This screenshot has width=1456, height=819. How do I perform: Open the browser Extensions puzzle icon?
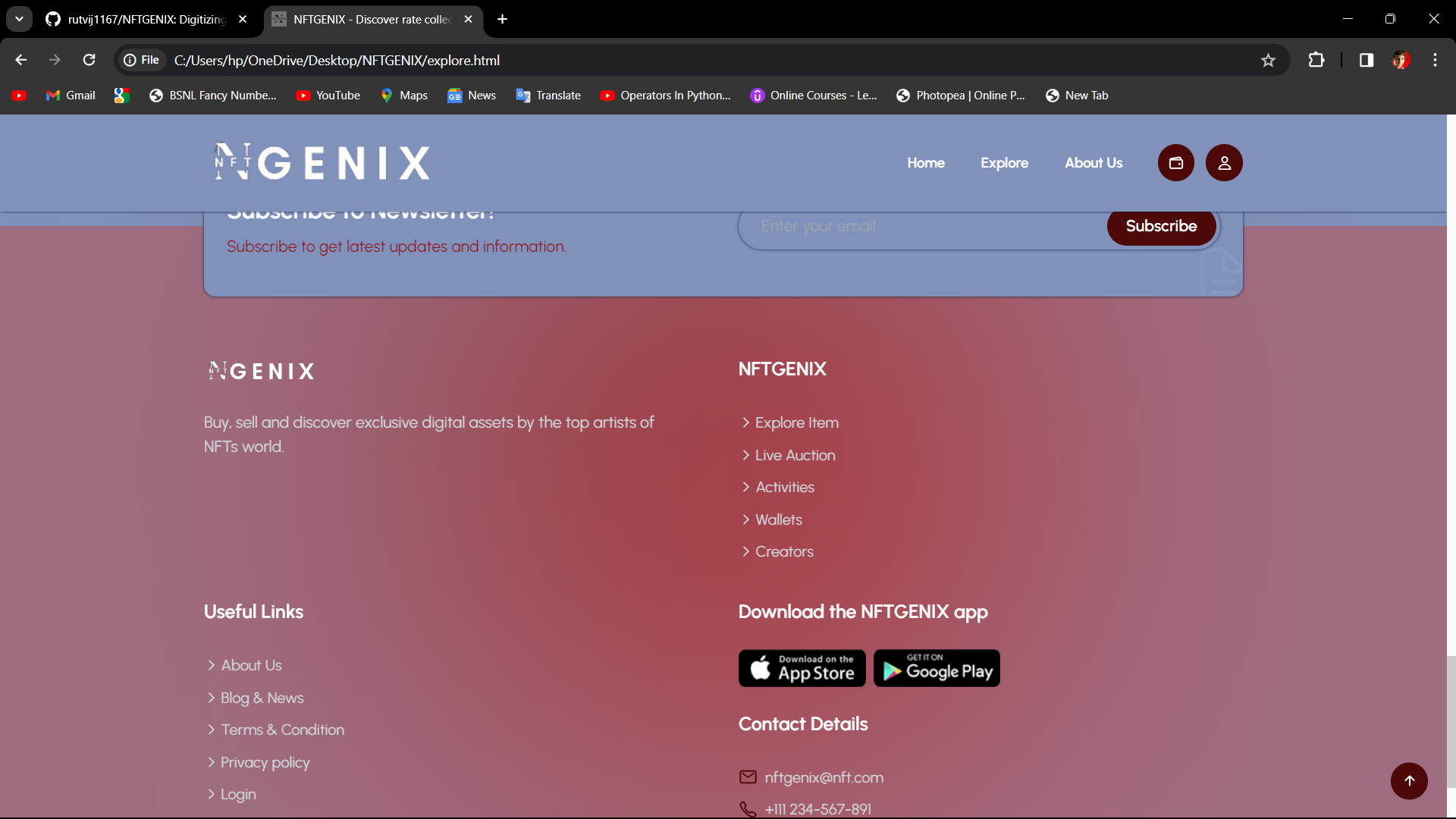pos(1316,60)
